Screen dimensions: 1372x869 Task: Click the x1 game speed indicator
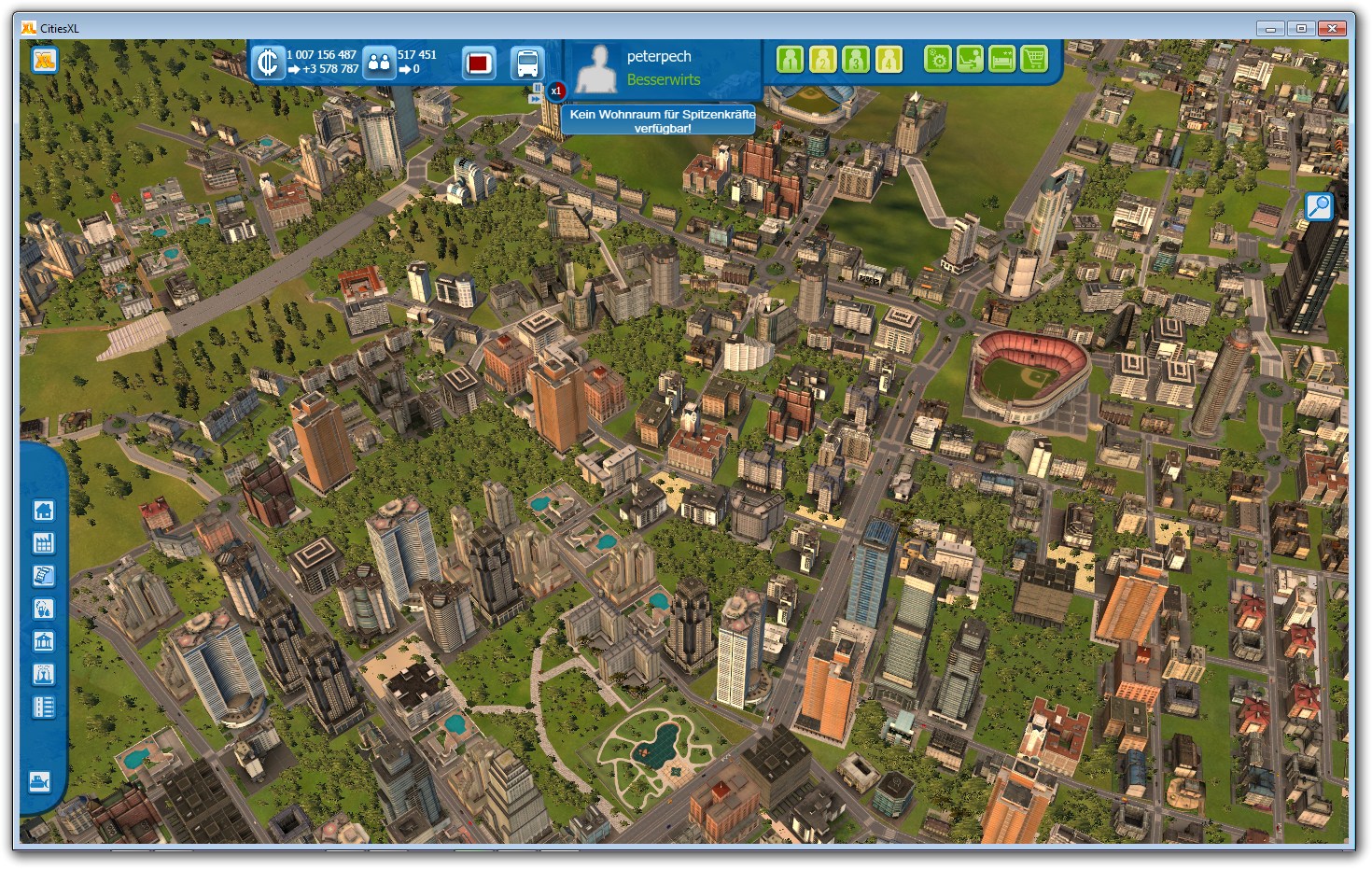tap(556, 91)
